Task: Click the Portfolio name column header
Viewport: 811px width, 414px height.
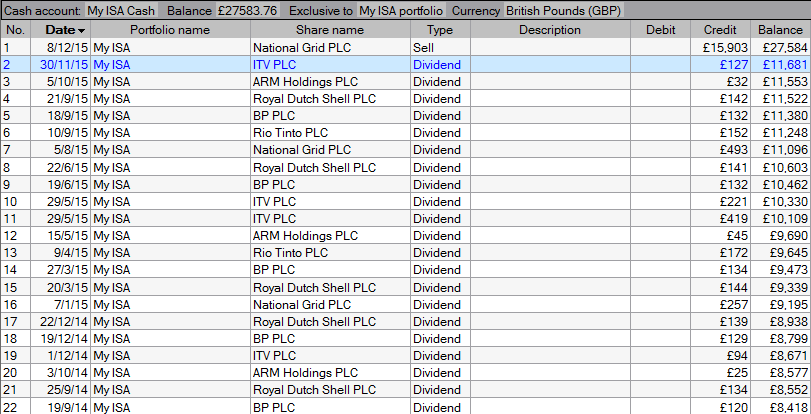Action: pyautogui.click(x=170, y=30)
